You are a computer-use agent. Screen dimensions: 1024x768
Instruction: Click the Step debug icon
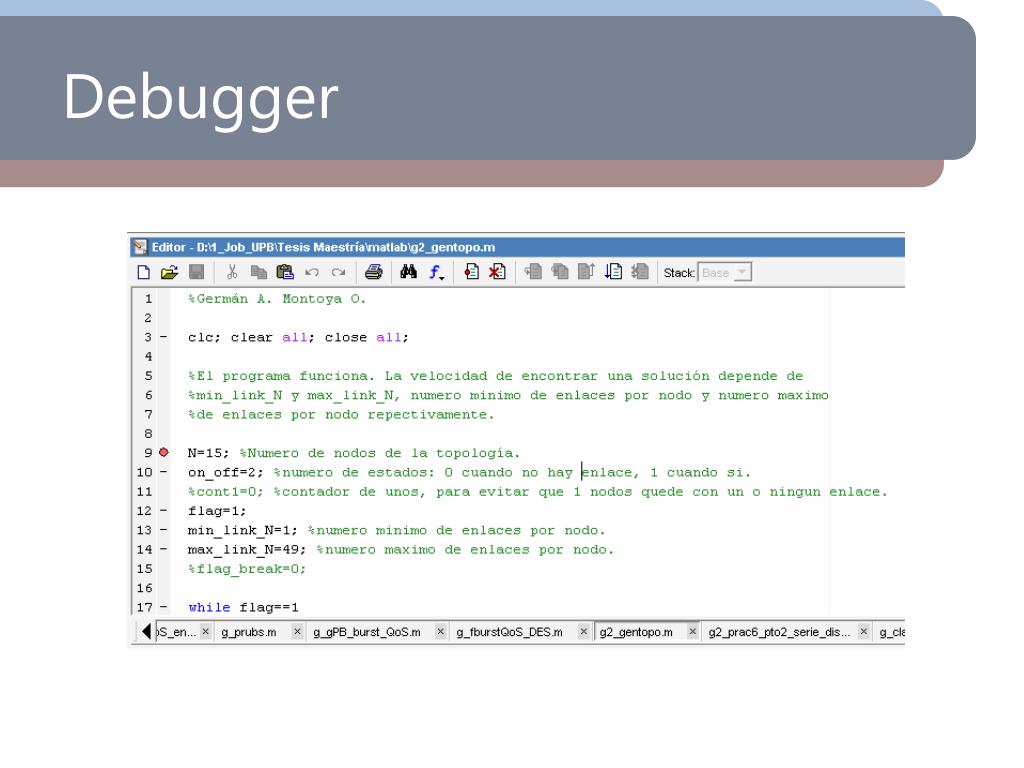tap(533, 272)
